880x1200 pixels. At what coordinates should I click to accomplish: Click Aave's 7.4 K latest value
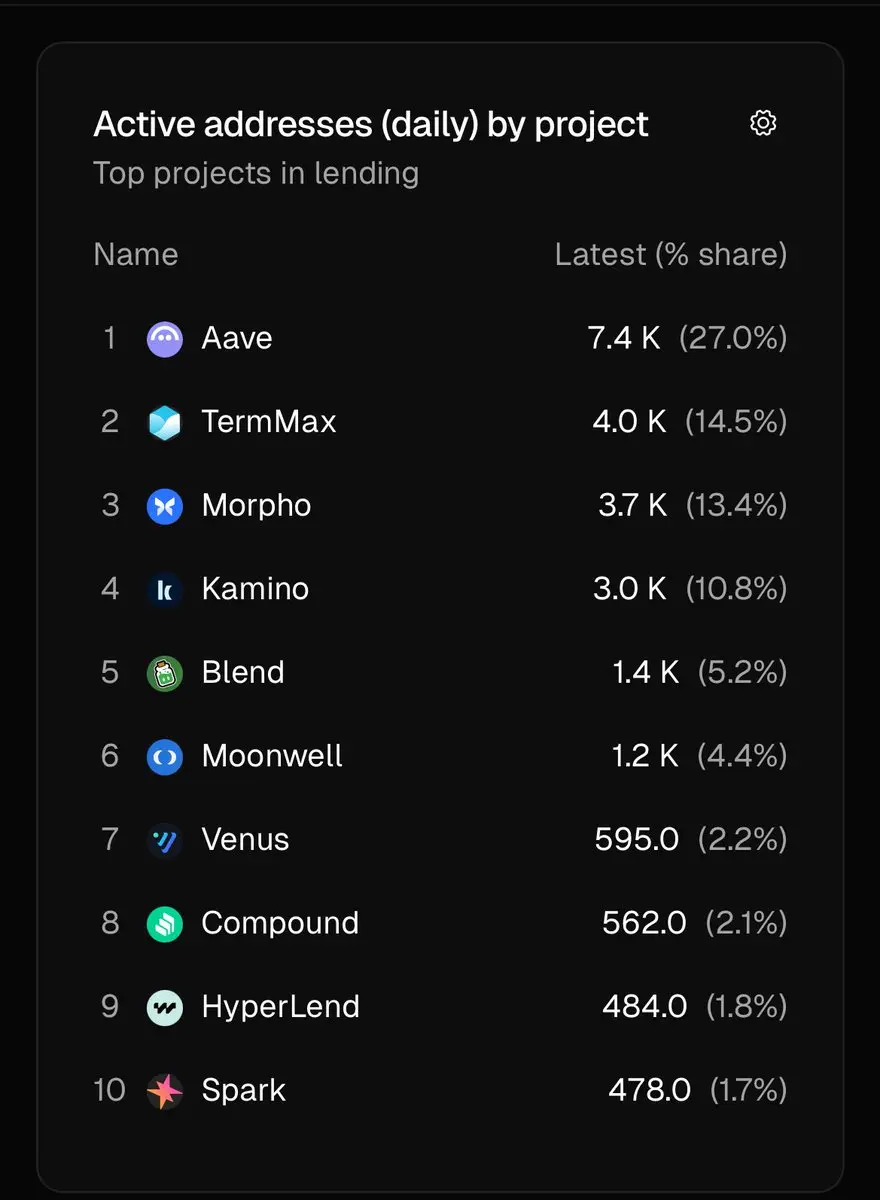click(624, 338)
